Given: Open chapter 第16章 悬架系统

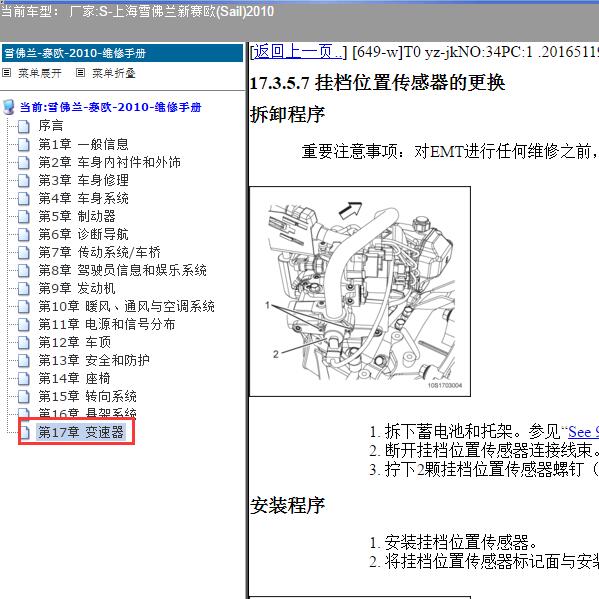Looking at the screenshot, I should pyautogui.click(x=87, y=413).
